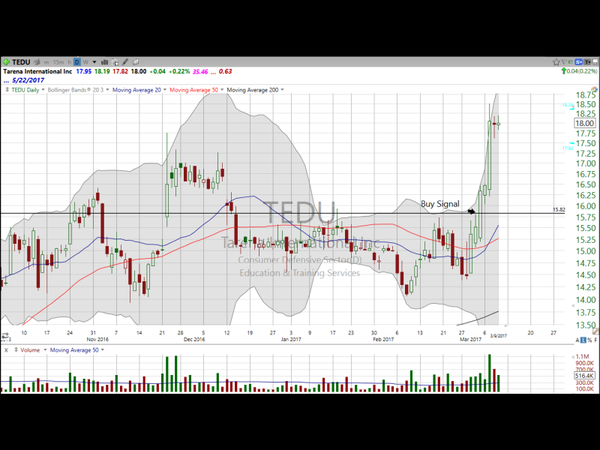Click the Tarena International Inc company name
600x450 pixels.
(38, 72)
